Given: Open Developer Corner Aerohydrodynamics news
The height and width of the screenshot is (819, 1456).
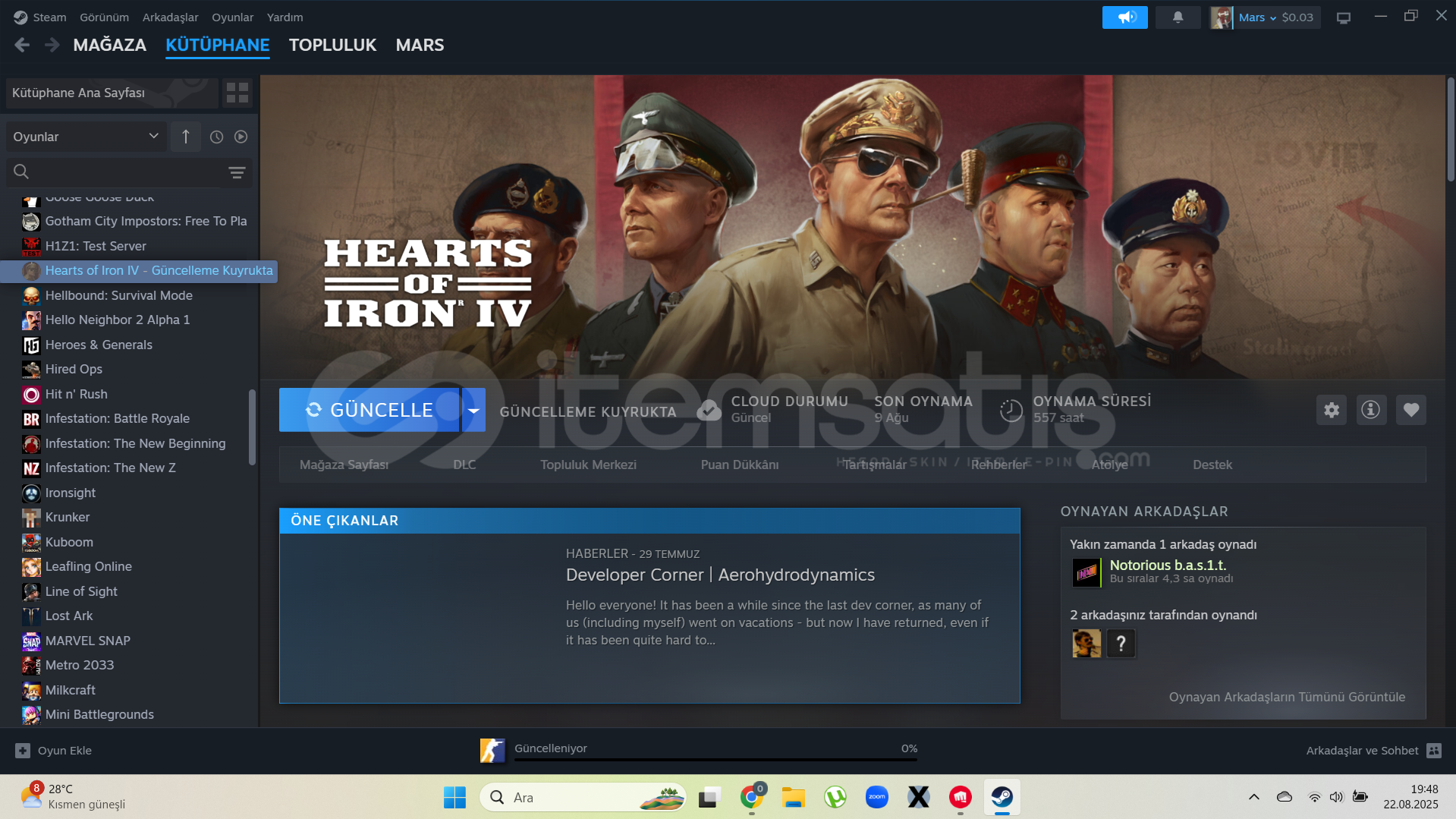Looking at the screenshot, I should 720,575.
